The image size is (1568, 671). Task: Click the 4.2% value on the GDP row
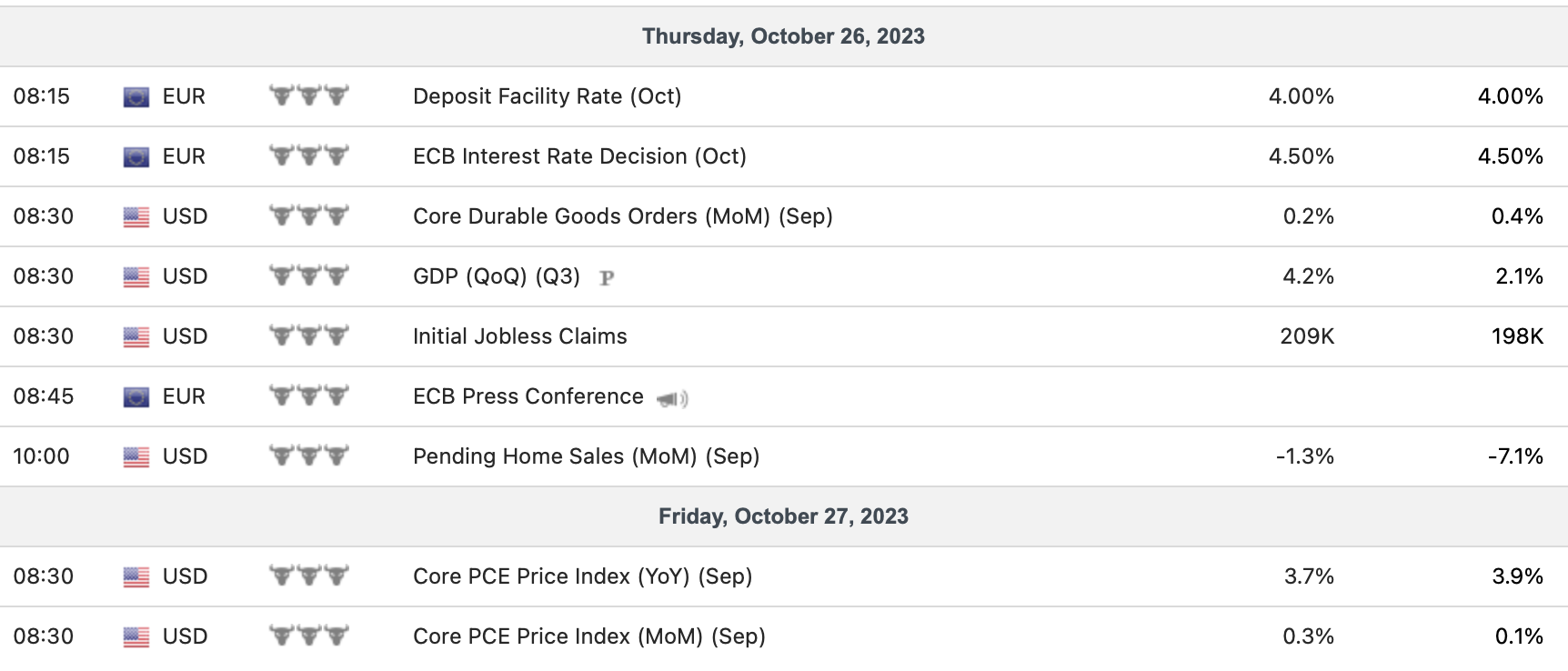[1308, 276]
